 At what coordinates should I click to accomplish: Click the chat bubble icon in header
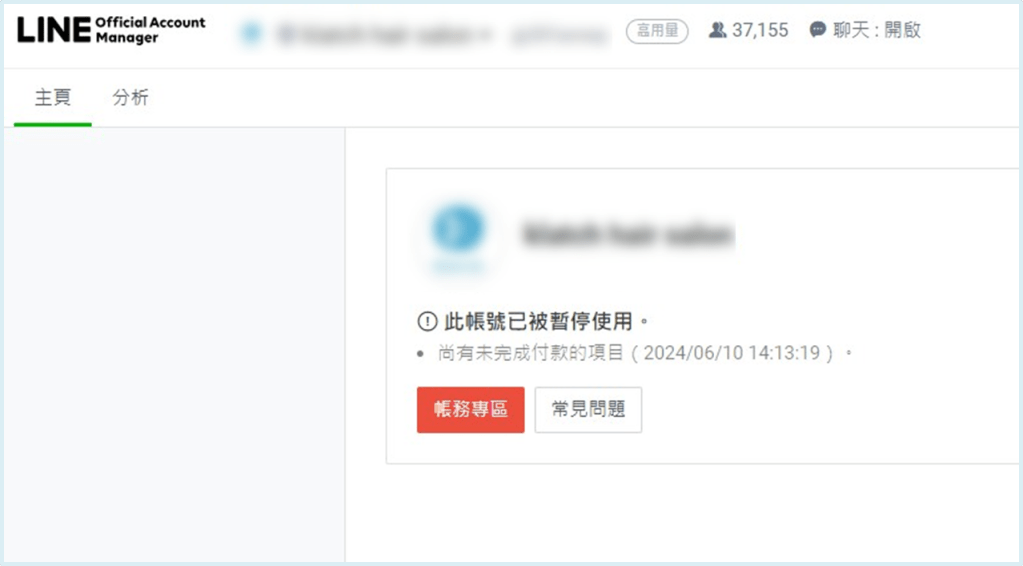[817, 30]
